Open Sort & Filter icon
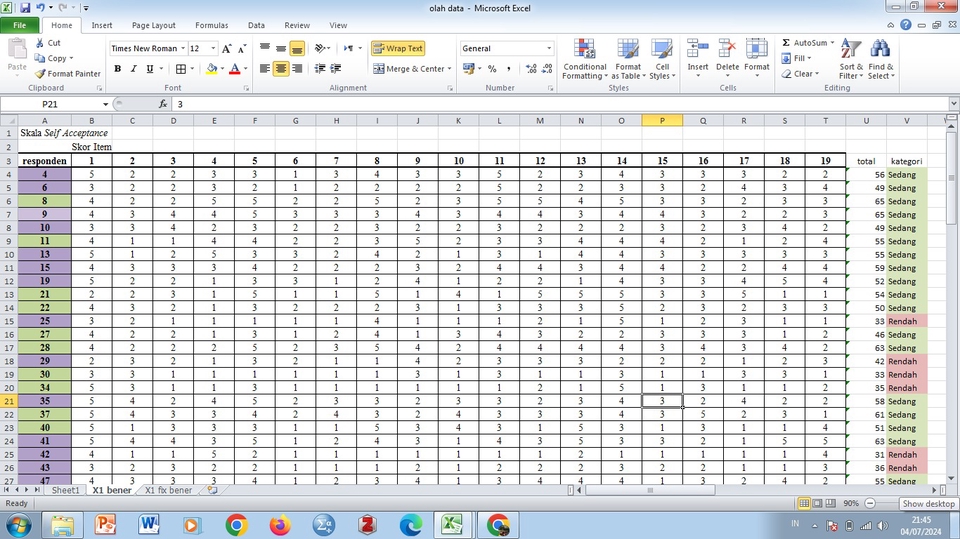960x539 pixels. coord(851,50)
